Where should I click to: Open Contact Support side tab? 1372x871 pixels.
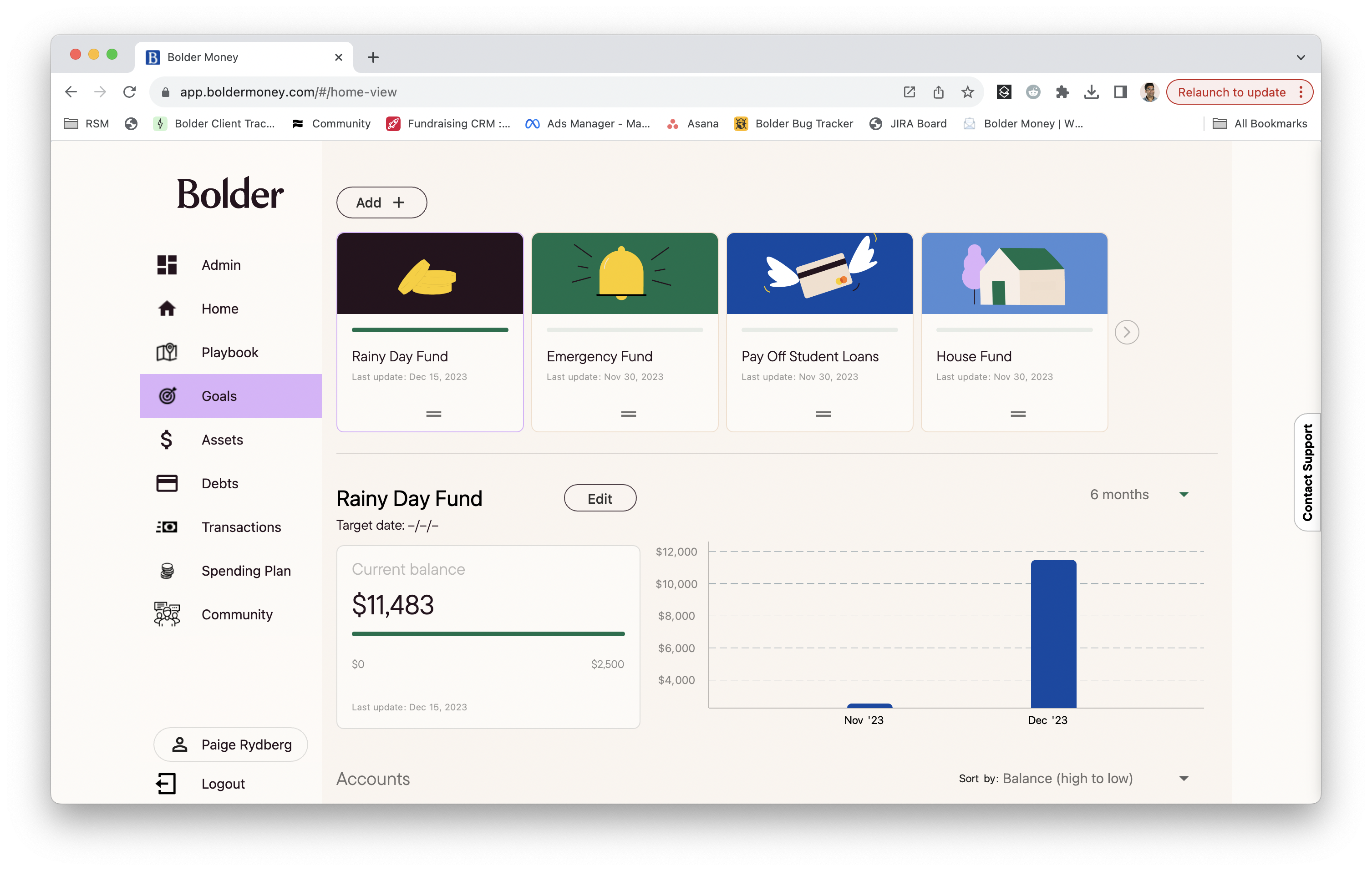tap(1307, 472)
